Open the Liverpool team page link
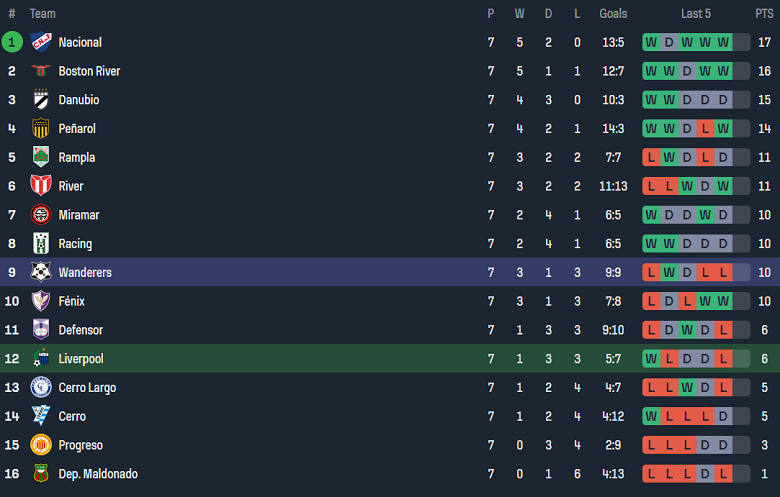Screen dimensions: 780x497 click(x=81, y=359)
